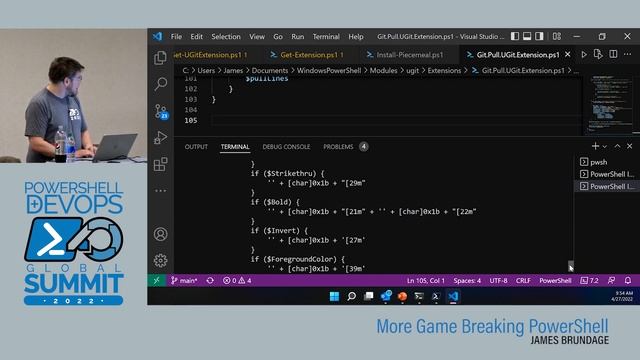This screenshot has width=640, height=360.
Task: Click the Modules folder in breadcrumb
Action: coord(383,71)
